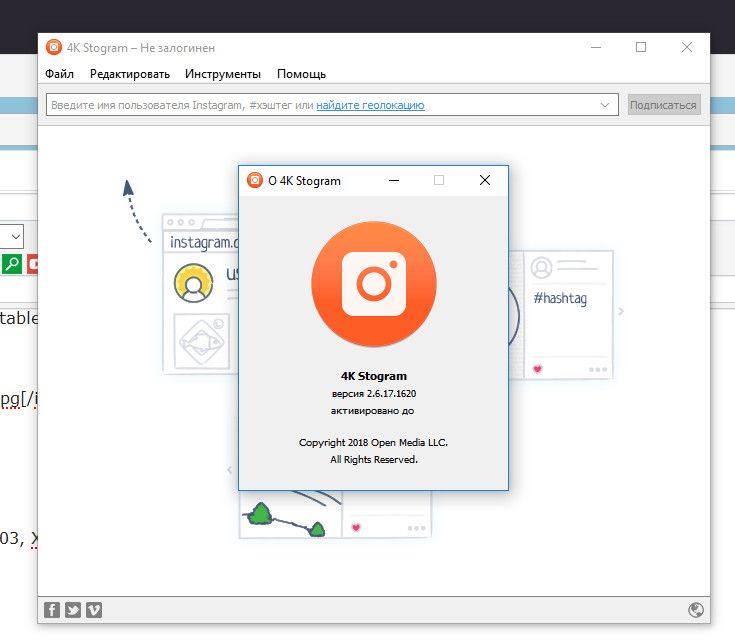This screenshot has width=735, height=640.
Task: Focus the Instagram username search field
Action: pyautogui.click(x=180, y=105)
